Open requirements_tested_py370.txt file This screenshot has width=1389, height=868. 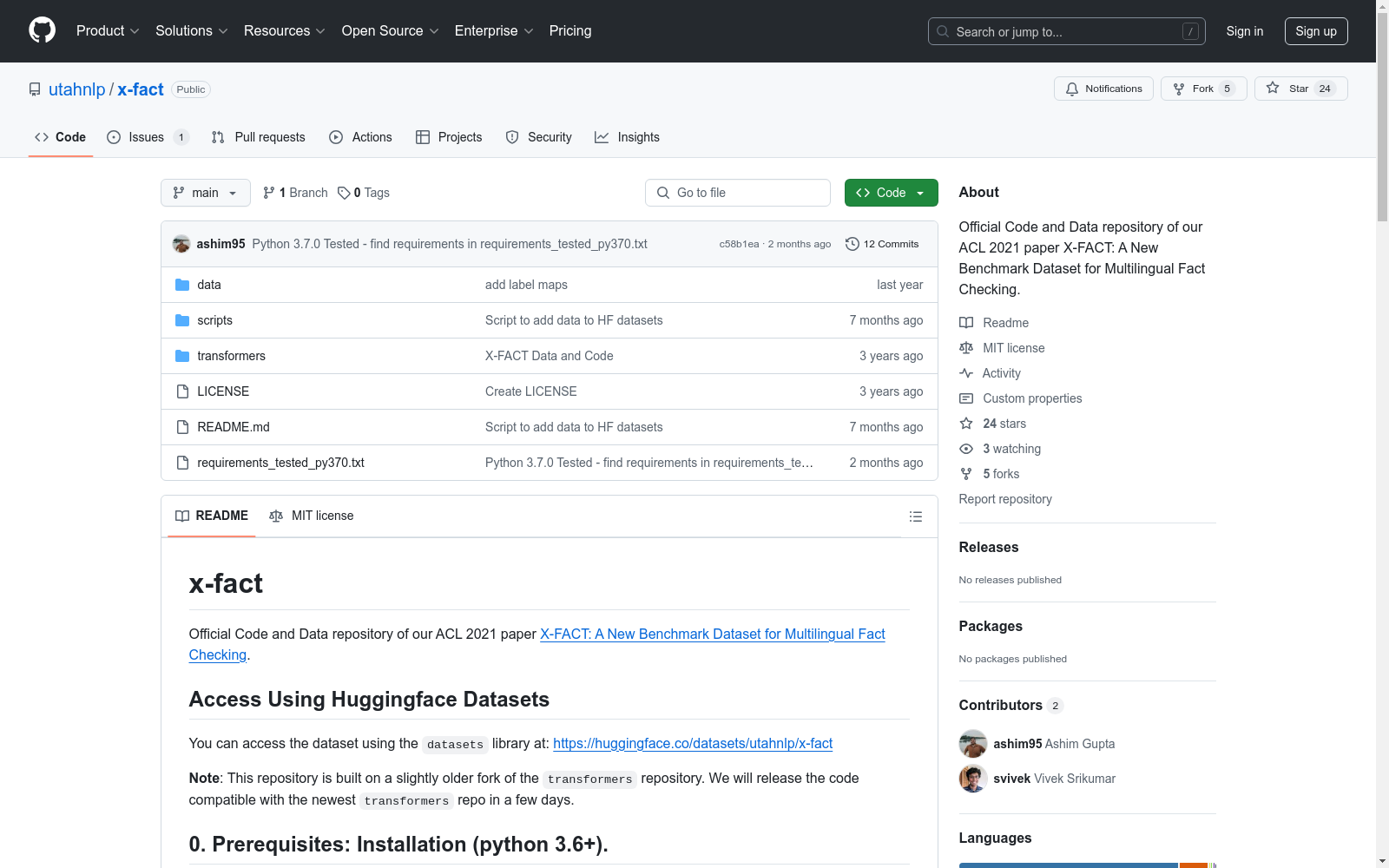click(280, 463)
